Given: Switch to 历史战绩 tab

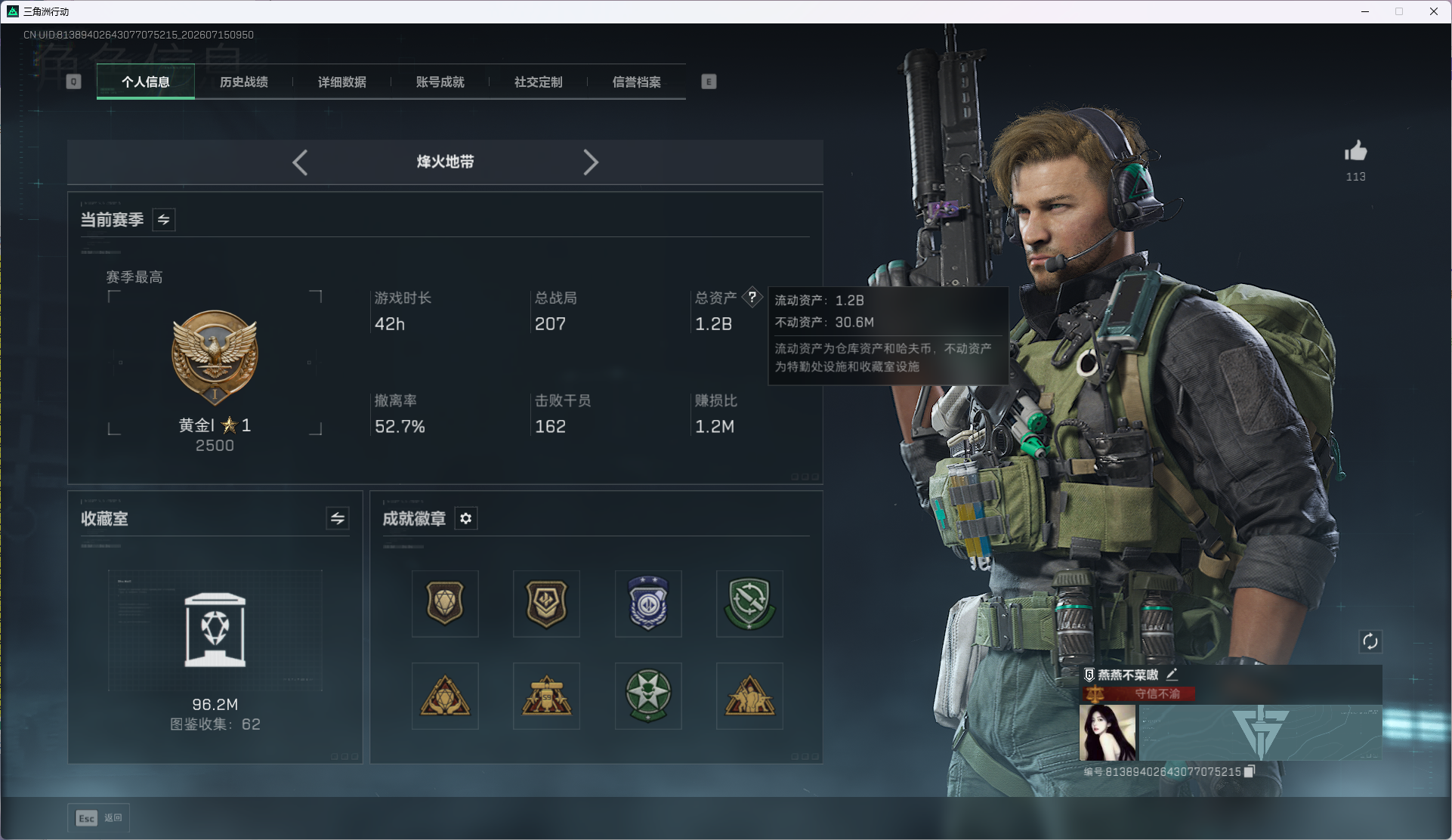Looking at the screenshot, I should tap(244, 82).
